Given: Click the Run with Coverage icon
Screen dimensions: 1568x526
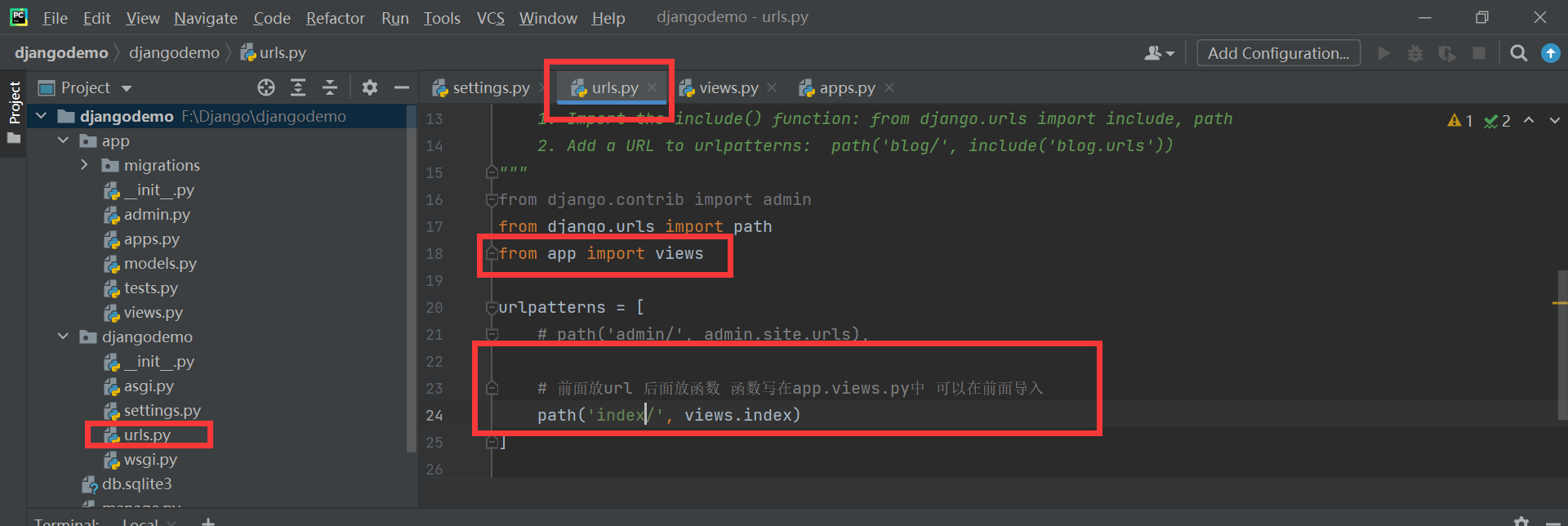Looking at the screenshot, I should click(x=1446, y=53).
